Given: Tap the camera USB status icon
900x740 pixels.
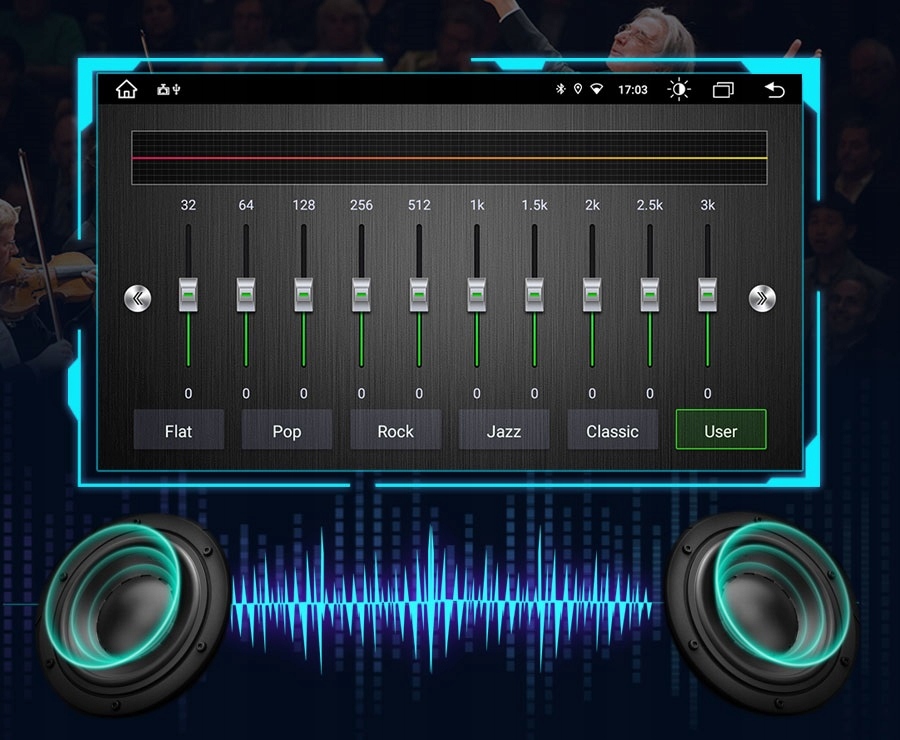Looking at the screenshot, I should (169, 90).
